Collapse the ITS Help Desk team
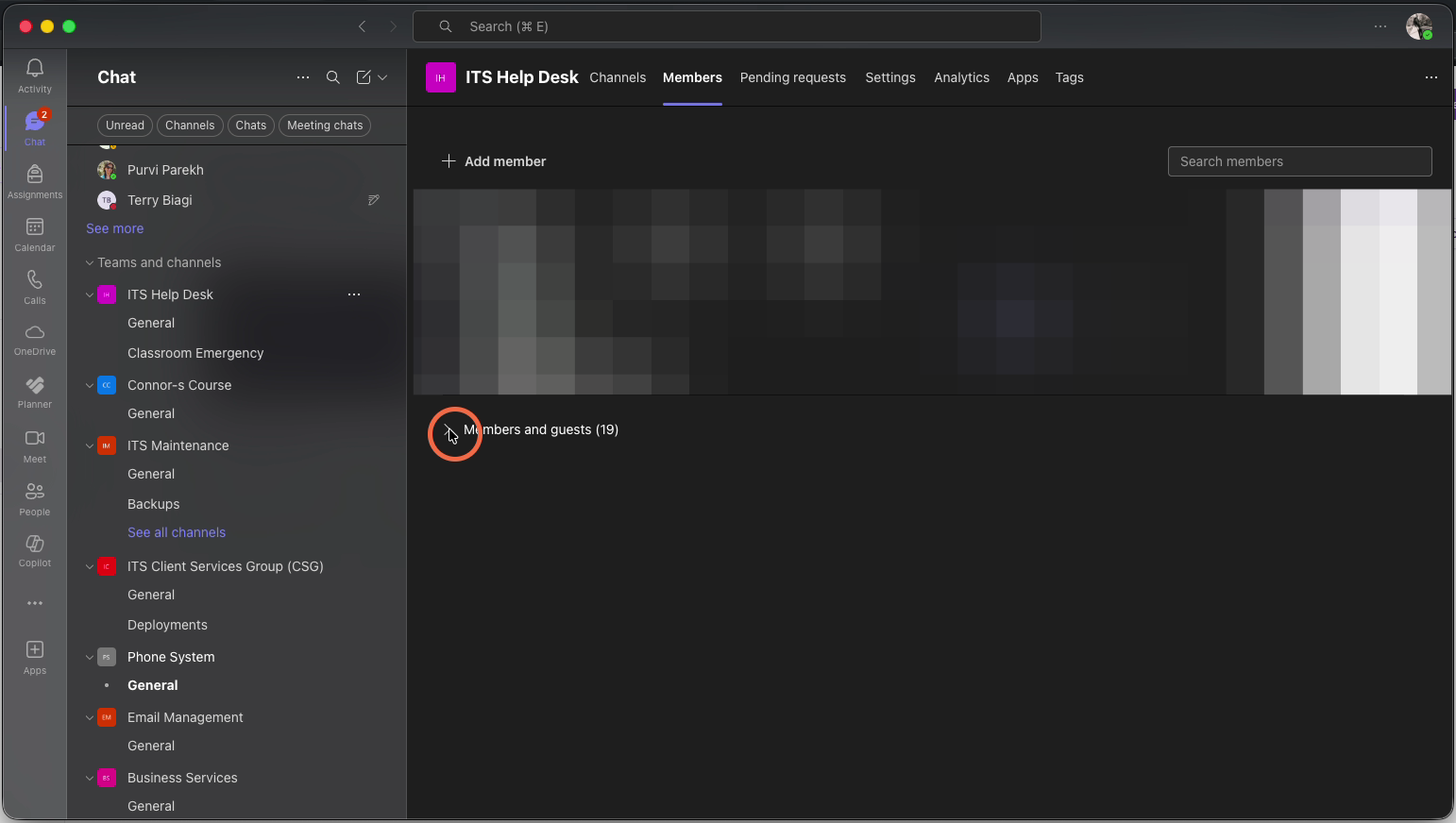This screenshot has height=823, width=1456. pyautogui.click(x=90, y=294)
